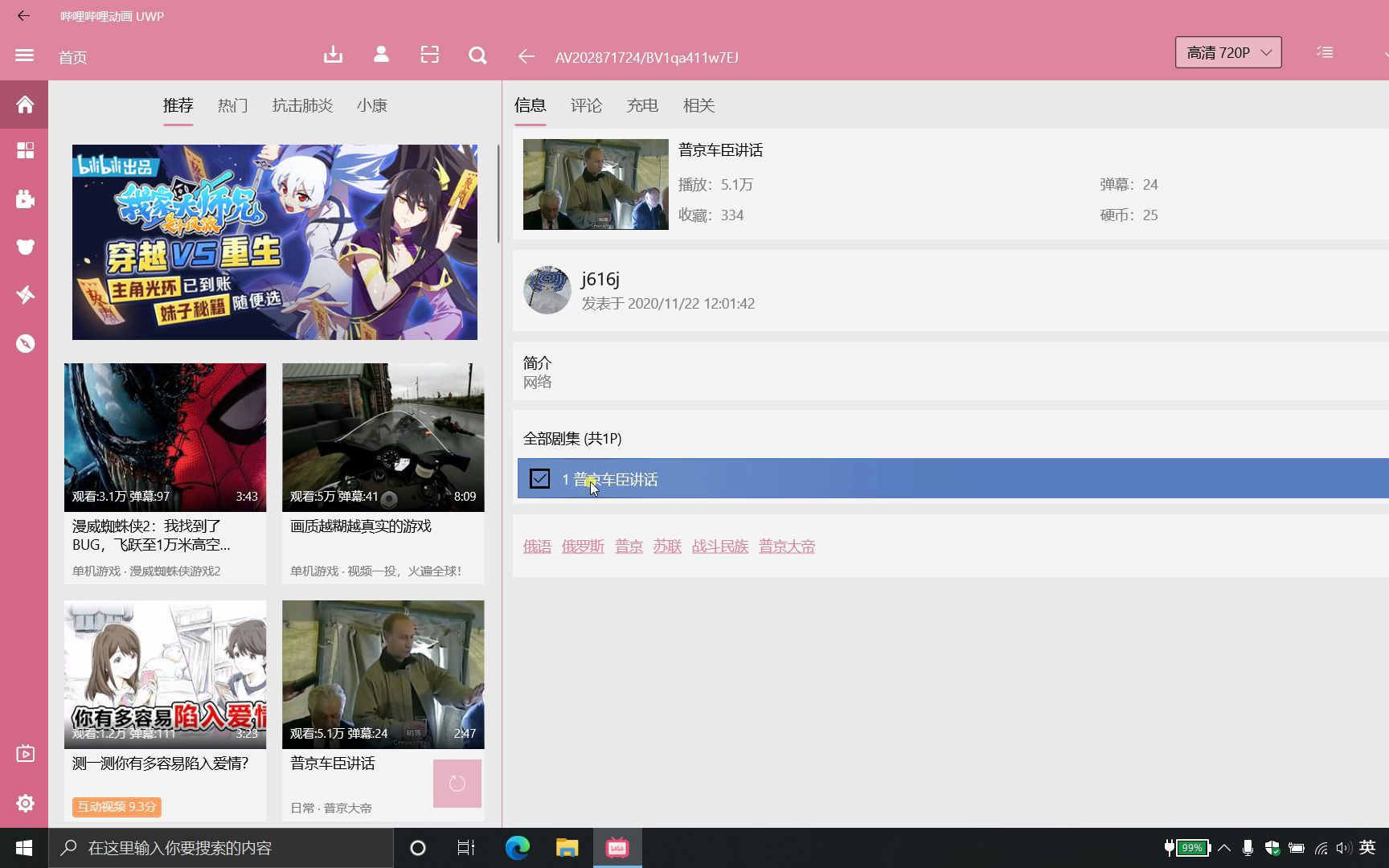Click the QR scan icon
1389x868 pixels.
tap(429, 55)
